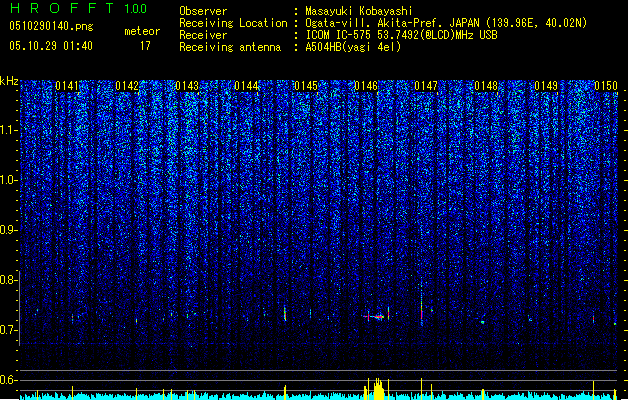Click the 0146 time marker
The width and height of the screenshot is (629, 400).
point(366,86)
